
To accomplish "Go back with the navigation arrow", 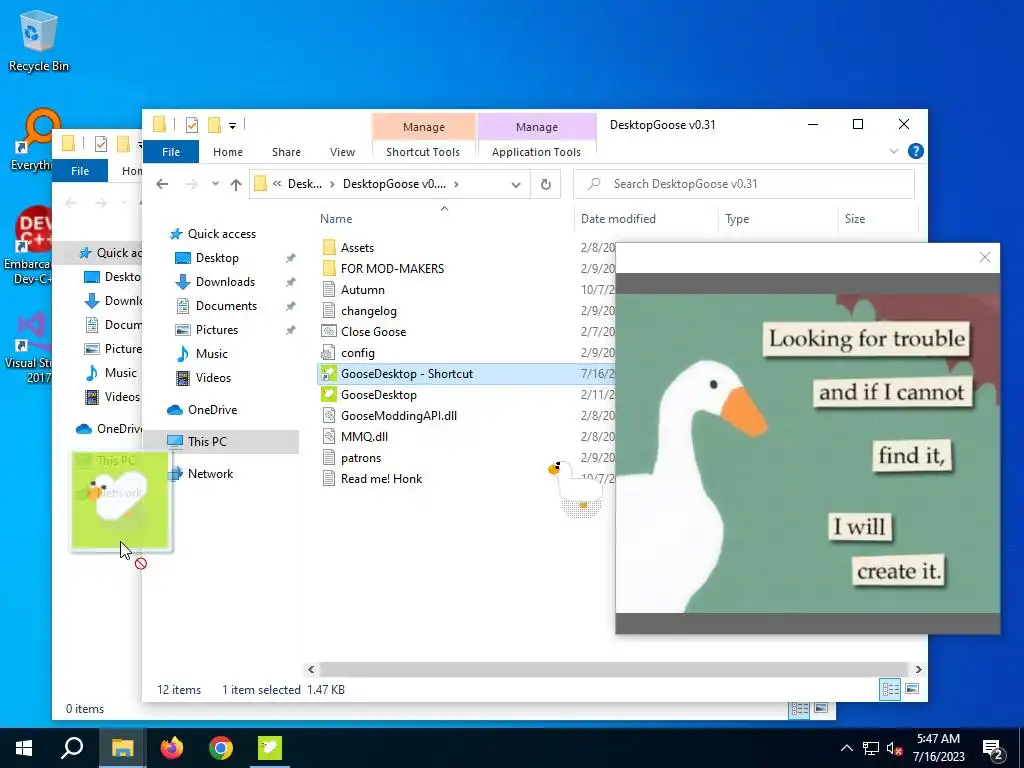I will tap(162, 184).
